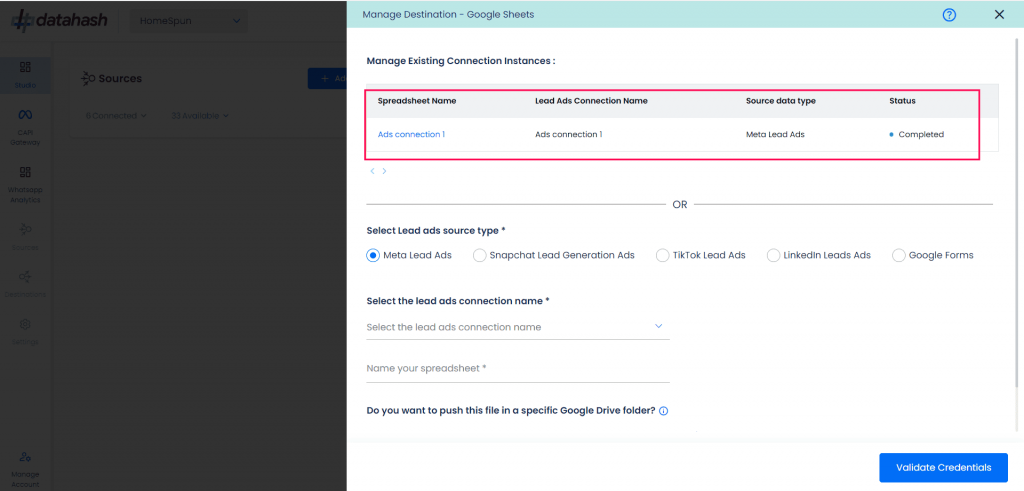Image resolution: width=1024 pixels, height=491 pixels.
Task: Open the HomeSpun workspace dropdown
Action: point(189,21)
